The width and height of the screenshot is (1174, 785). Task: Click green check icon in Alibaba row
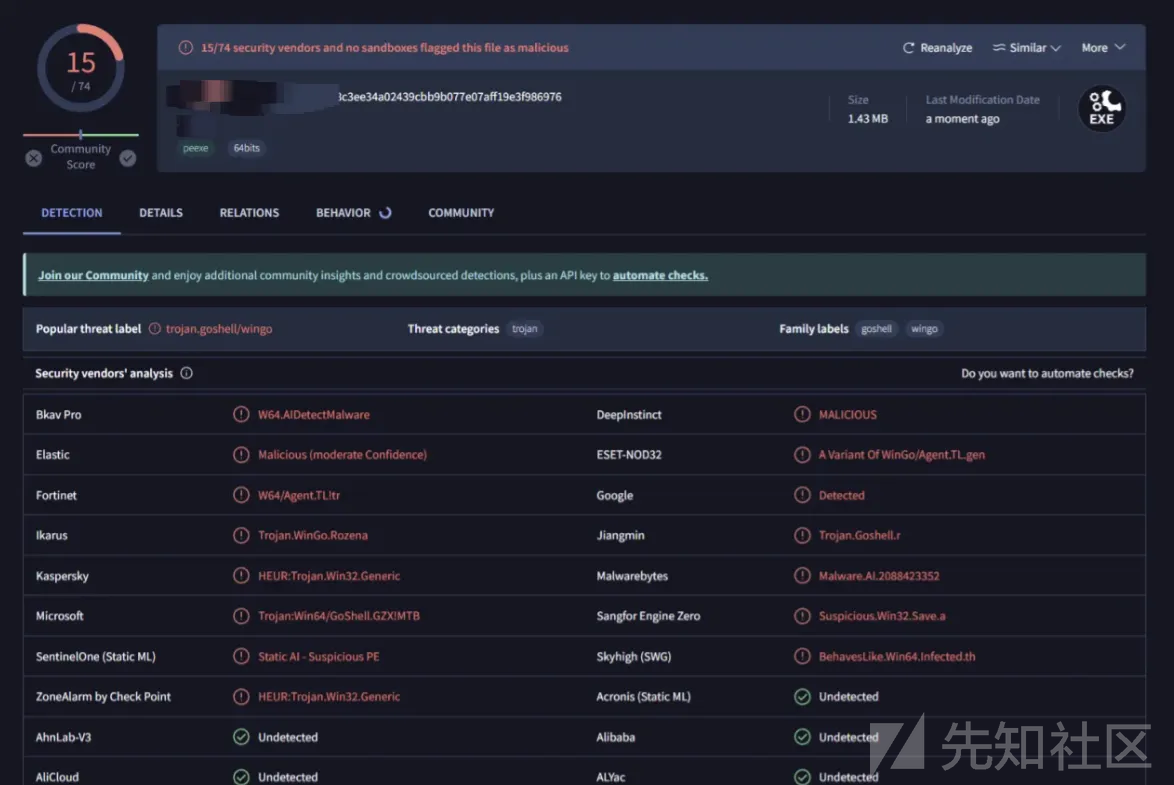click(802, 737)
